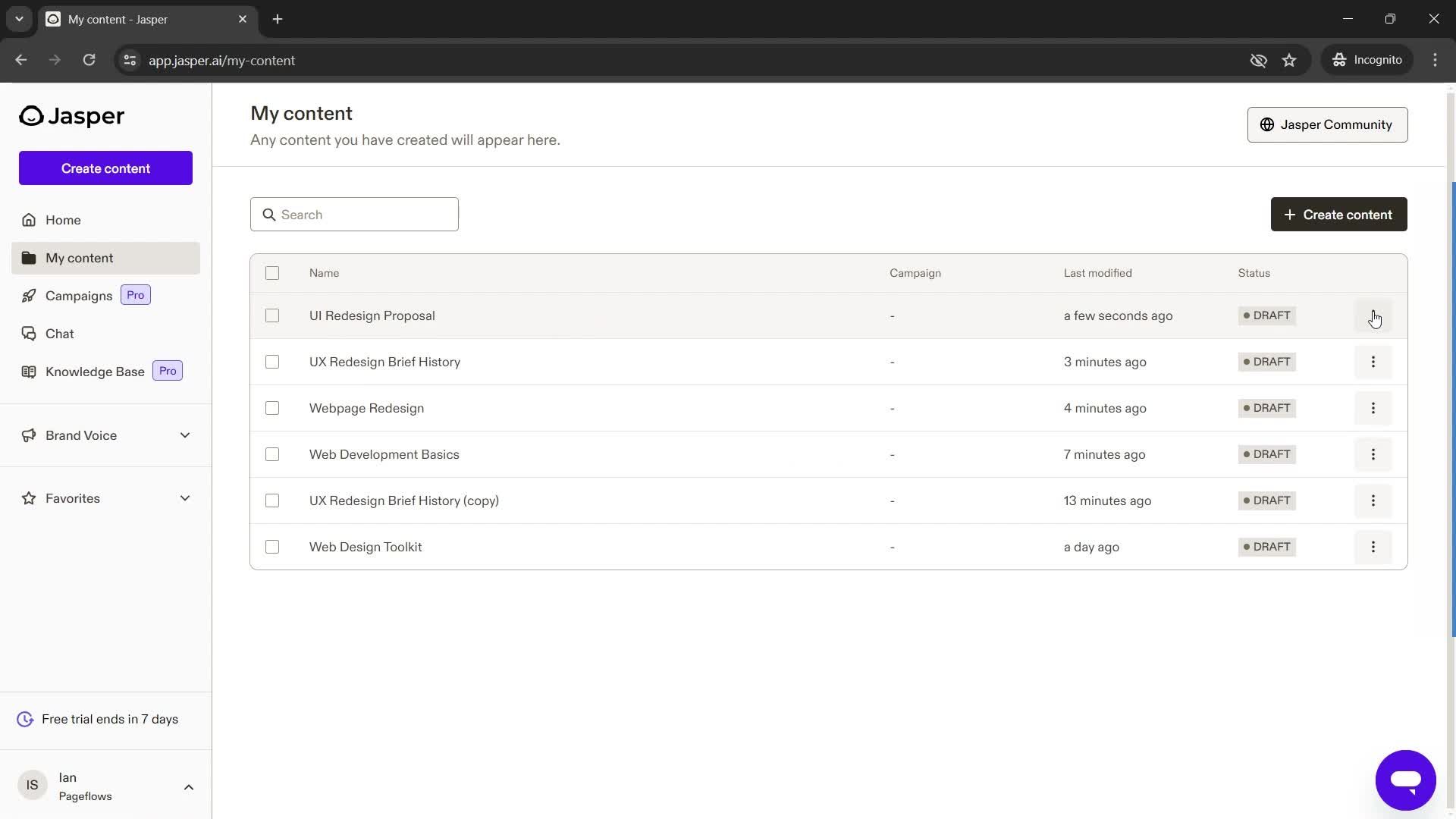The height and width of the screenshot is (819, 1456).
Task: Click the Favorites sidebar icon
Action: (26, 498)
